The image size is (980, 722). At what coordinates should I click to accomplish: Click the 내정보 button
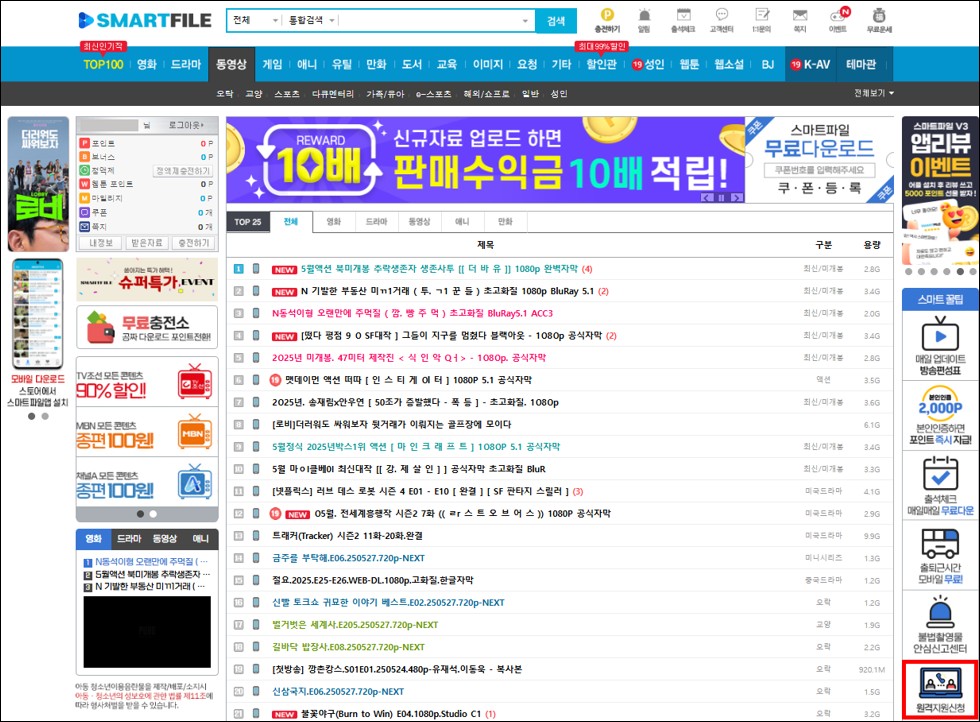coord(101,243)
